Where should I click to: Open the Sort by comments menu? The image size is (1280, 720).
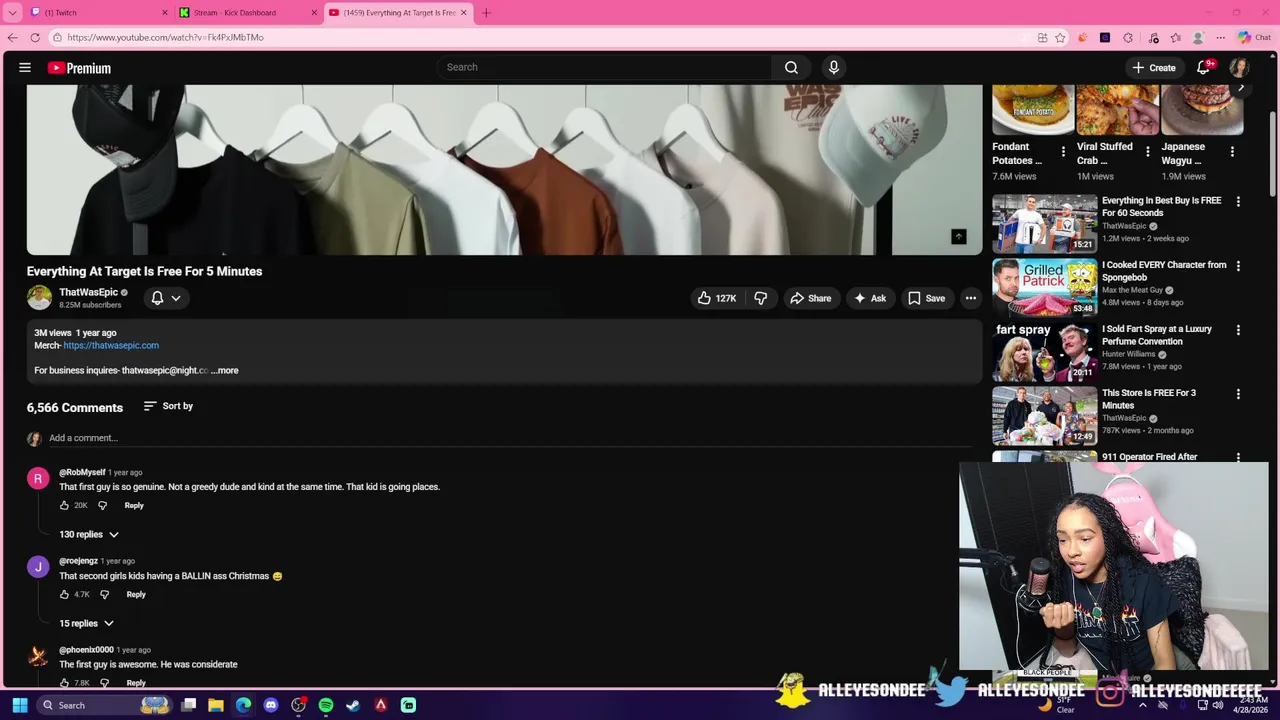tap(168, 406)
